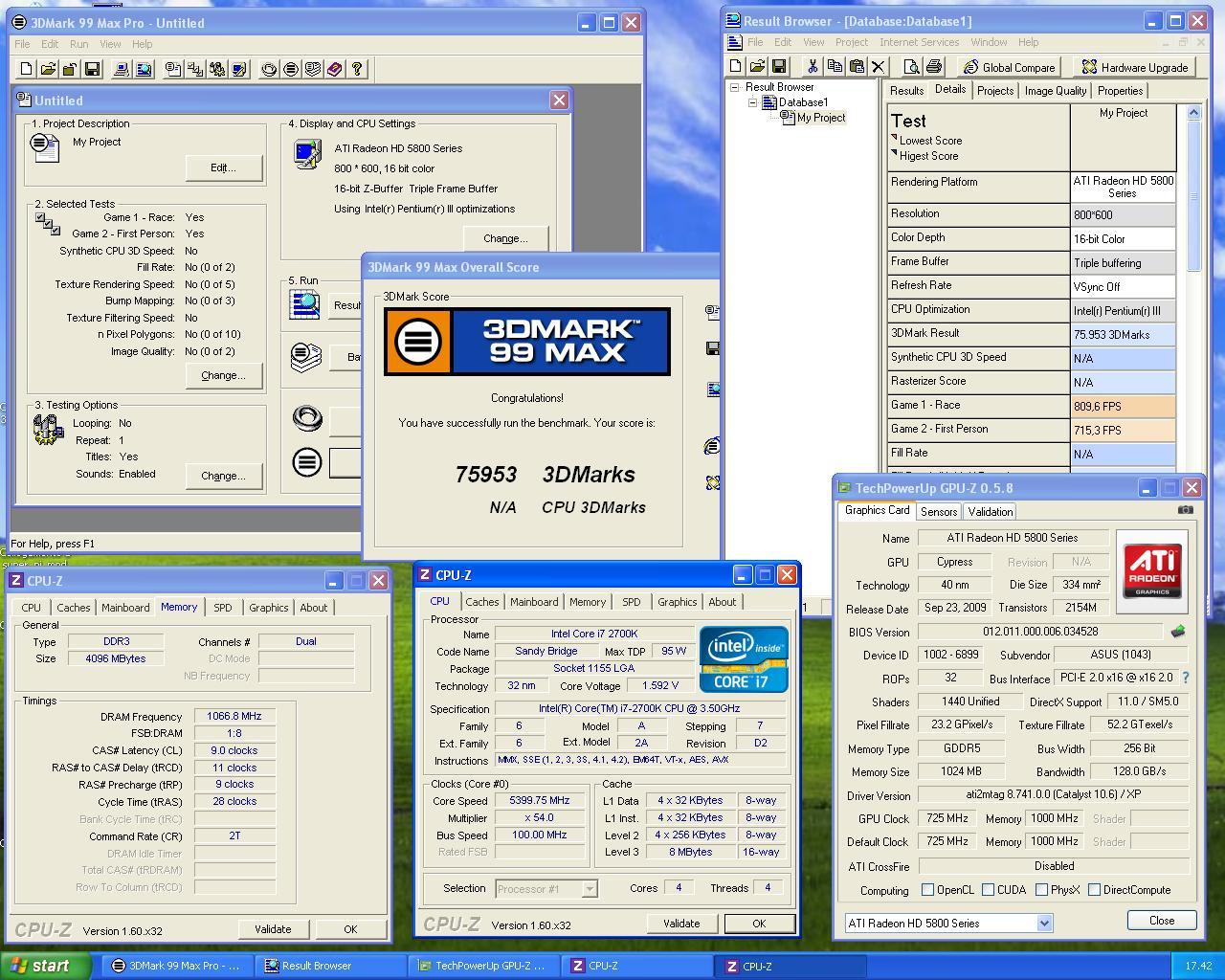
Task: Click the torus demo icon in 3DMark toolbar
Action: 269,69
